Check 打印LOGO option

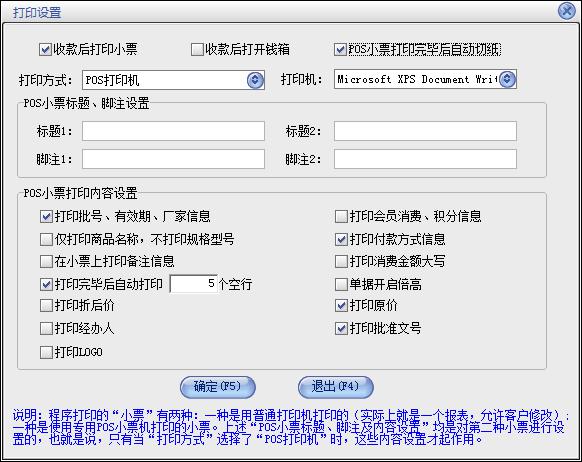click(x=46, y=352)
